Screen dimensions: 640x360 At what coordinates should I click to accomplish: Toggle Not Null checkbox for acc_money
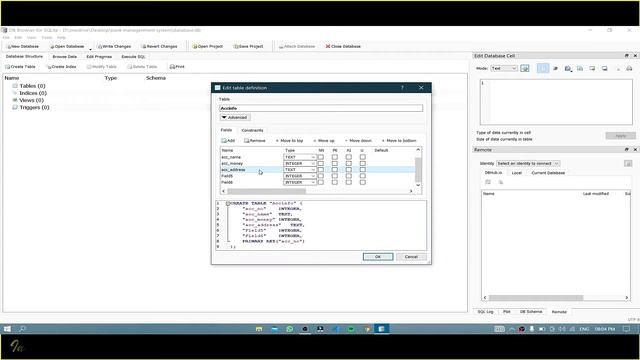[x=321, y=163]
